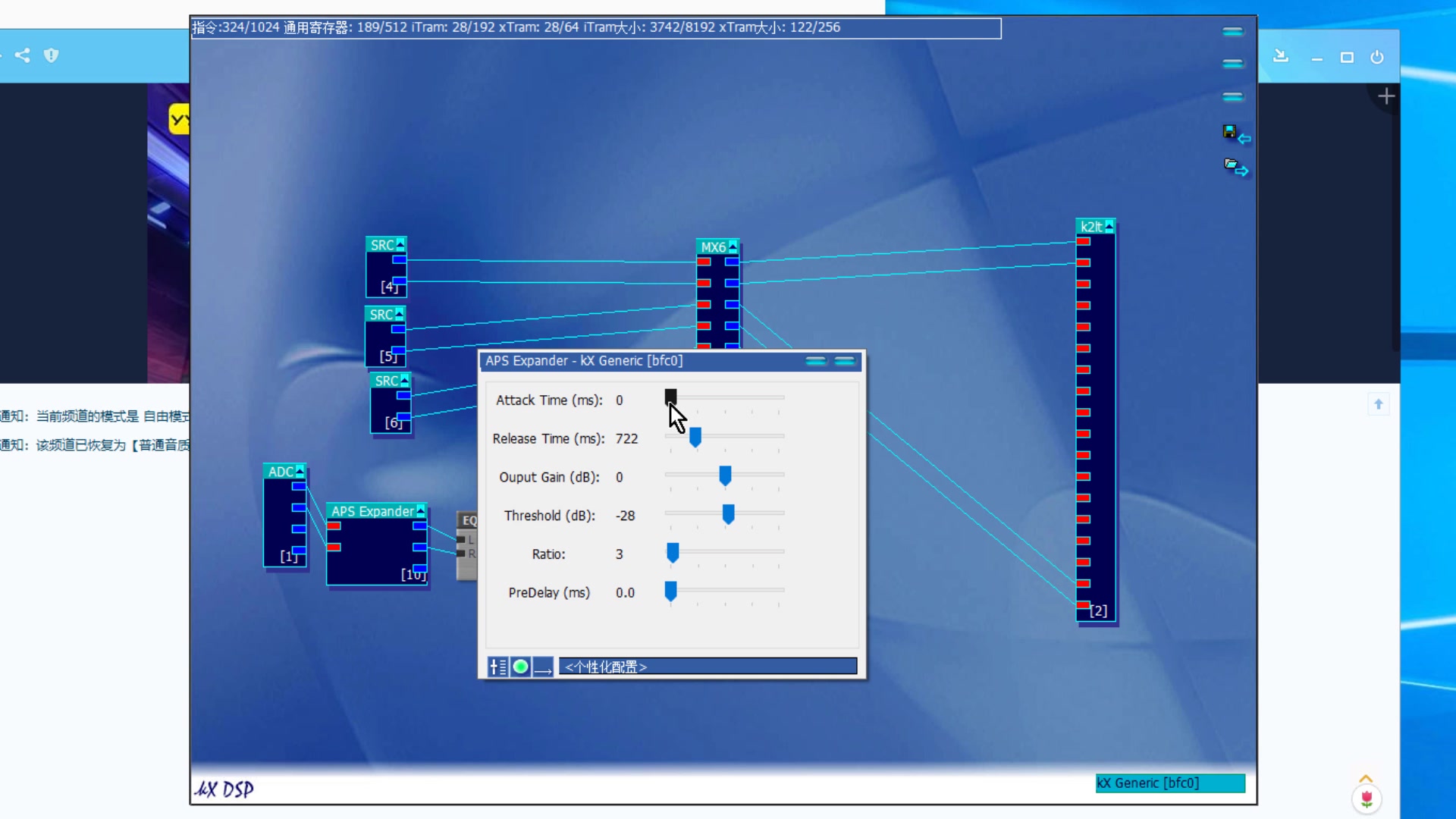Click the bottom red pin of k2lt near [2]
This screenshot has height=819, width=1456.
tap(1084, 604)
